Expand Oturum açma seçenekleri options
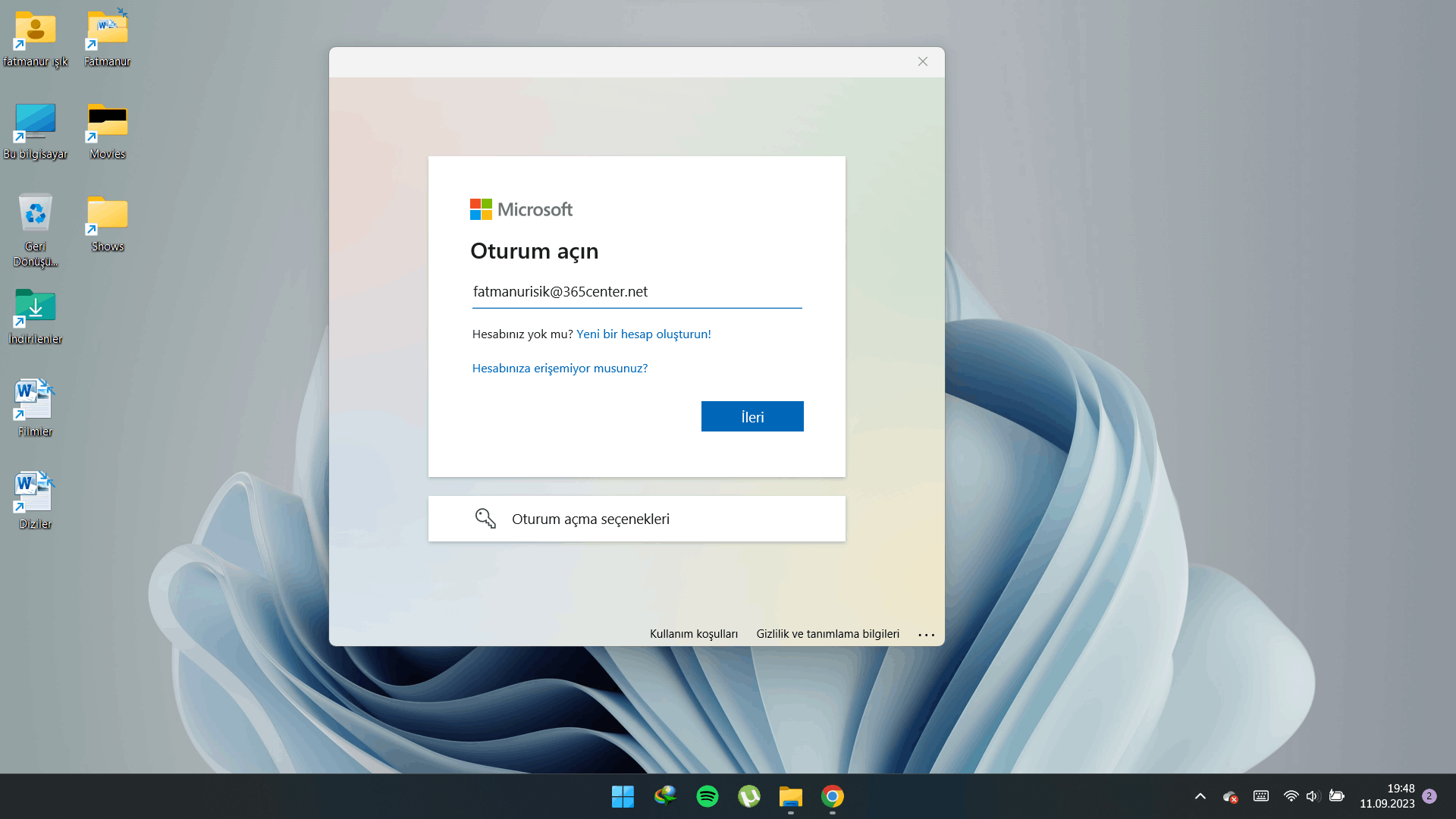 [636, 519]
